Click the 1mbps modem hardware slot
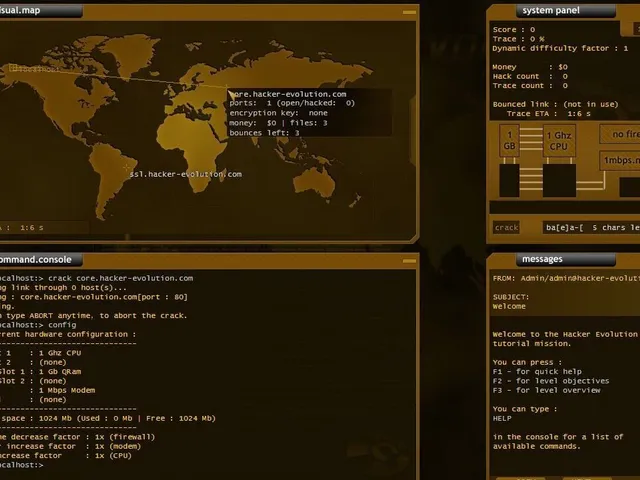 pos(620,160)
